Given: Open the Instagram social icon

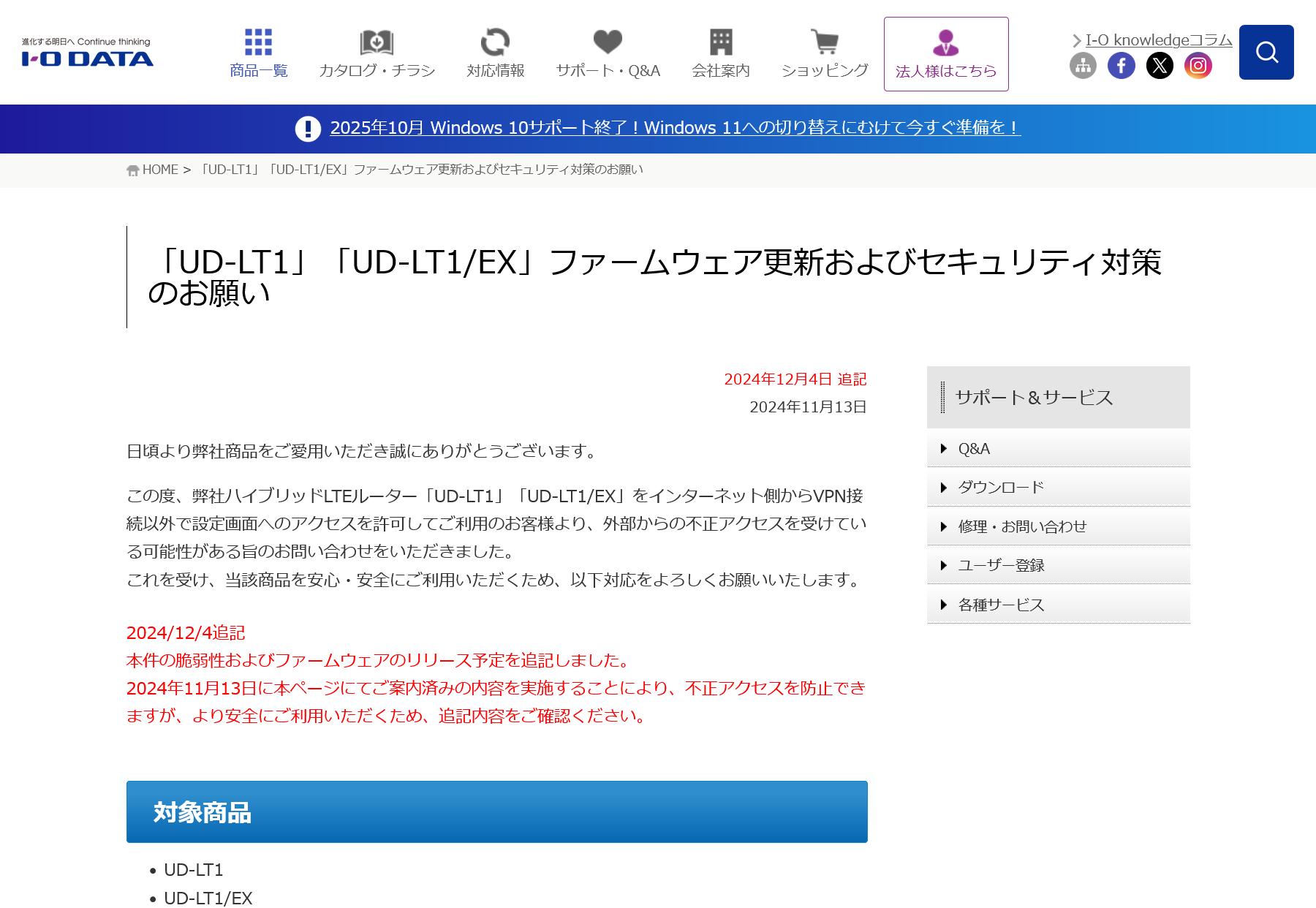Looking at the screenshot, I should pyautogui.click(x=1198, y=66).
